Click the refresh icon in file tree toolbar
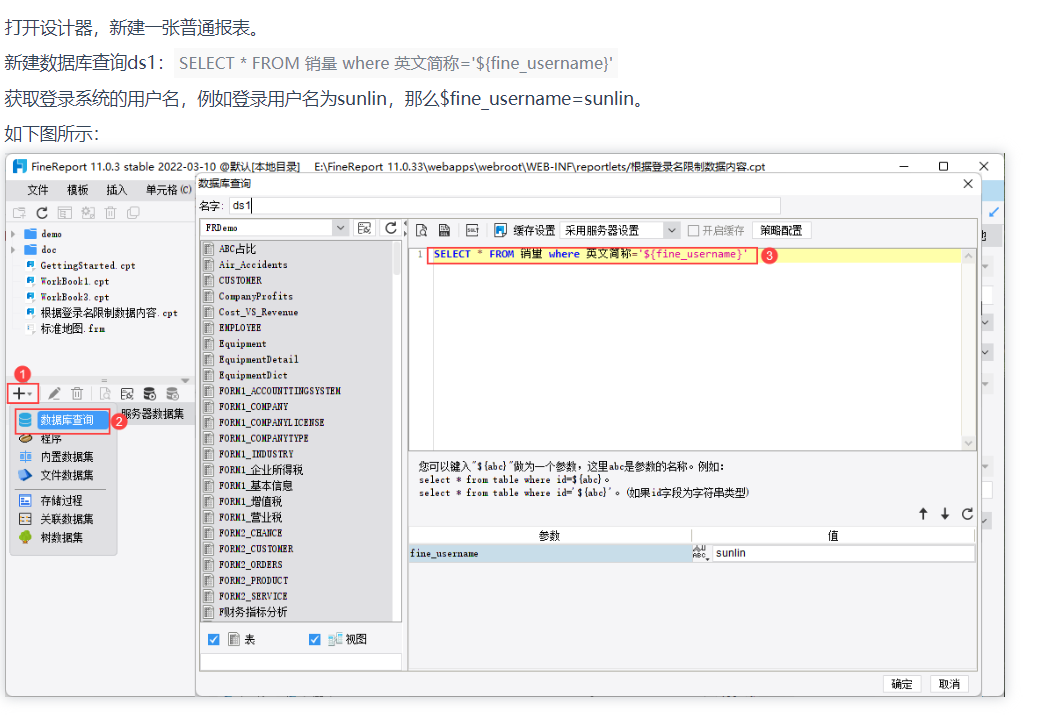This screenshot has width=1052, height=720. [x=42, y=213]
